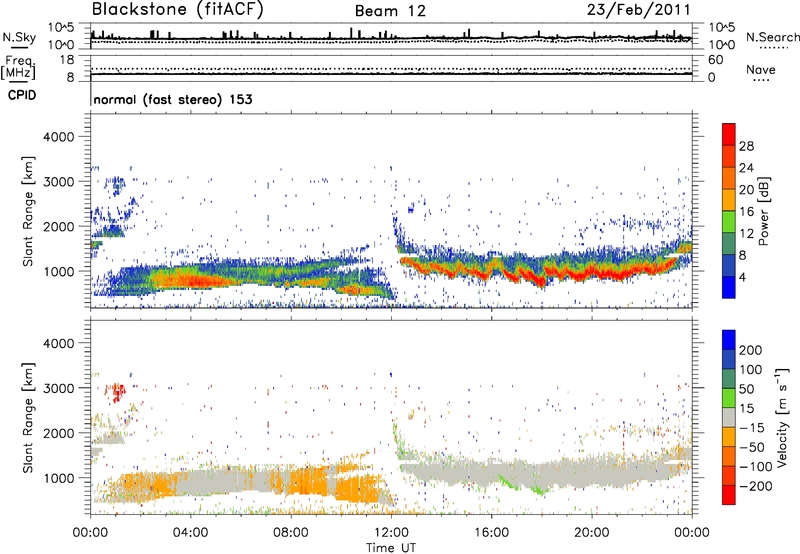Click the -15 label on velocity colorbar
Screen dimensions: 800x554
pyautogui.click(x=751, y=428)
